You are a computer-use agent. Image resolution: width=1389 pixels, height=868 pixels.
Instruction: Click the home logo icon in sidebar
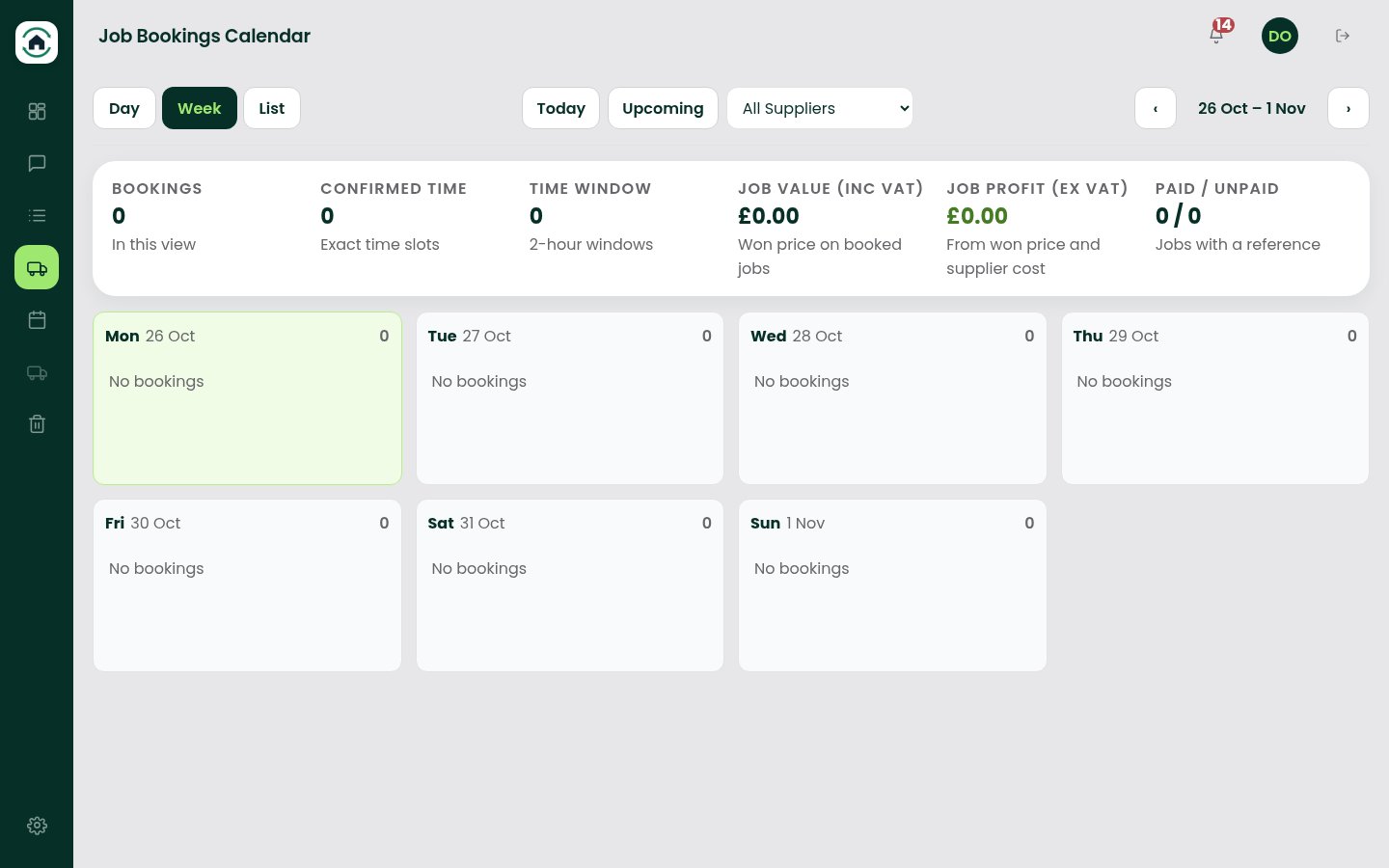point(37,42)
